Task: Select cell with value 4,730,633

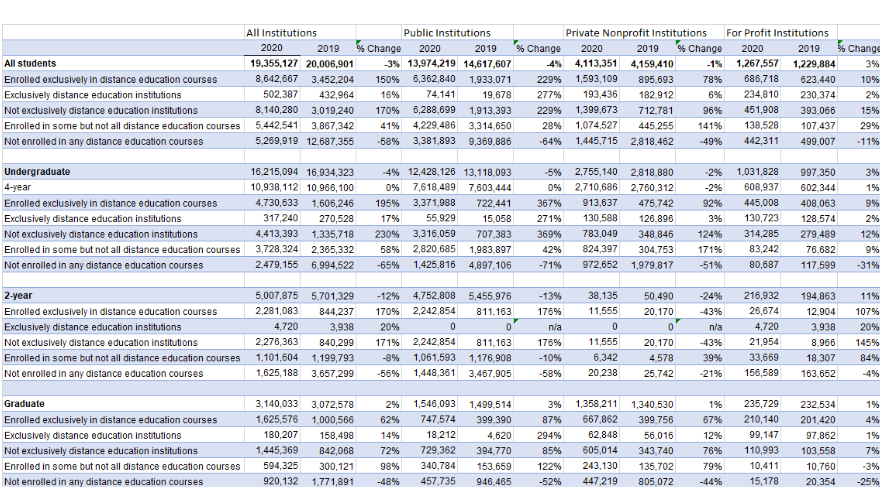Action: click(x=272, y=203)
